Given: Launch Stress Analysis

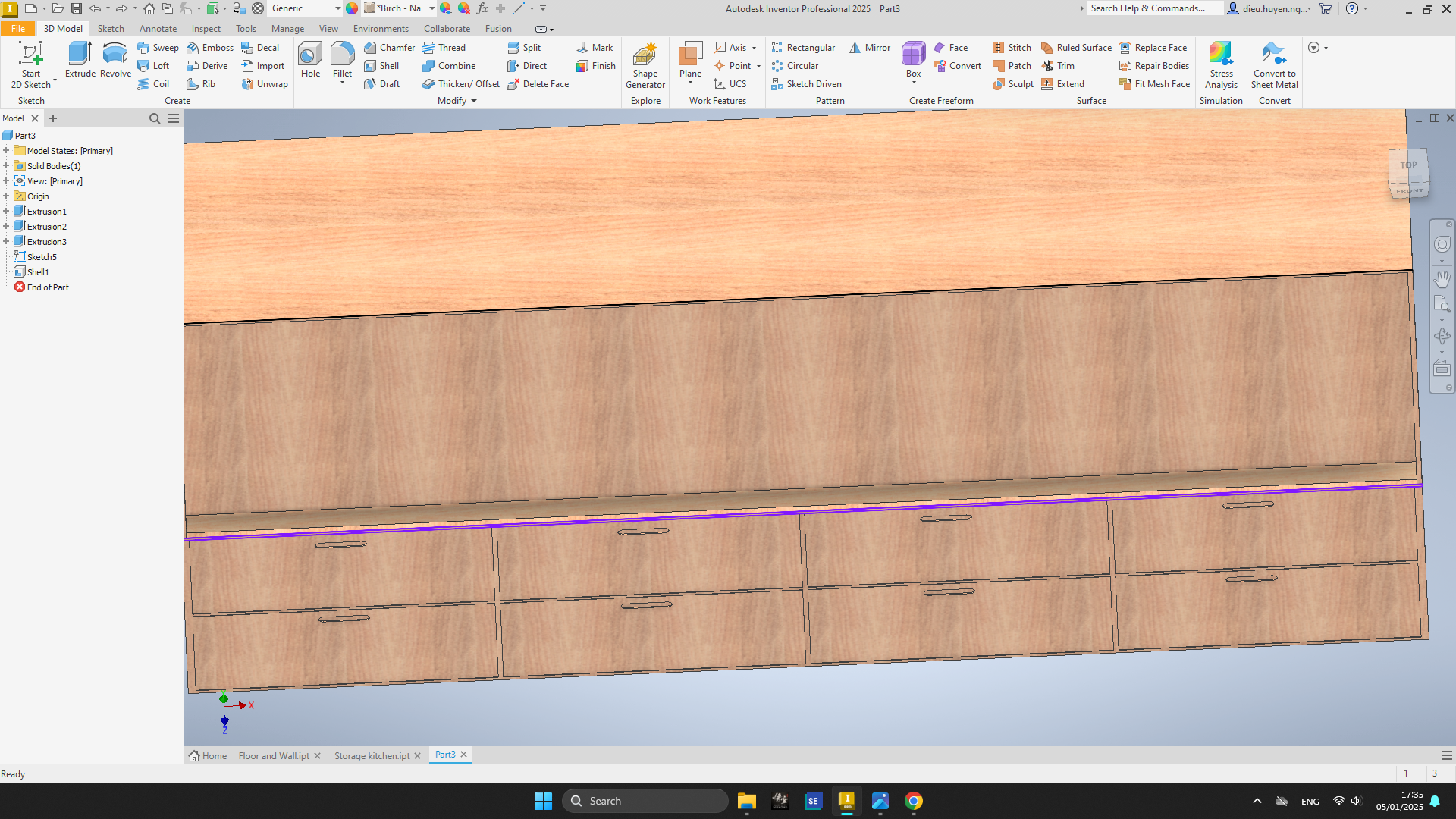Looking at the screenshot, I should click(x=1221, y=65).
